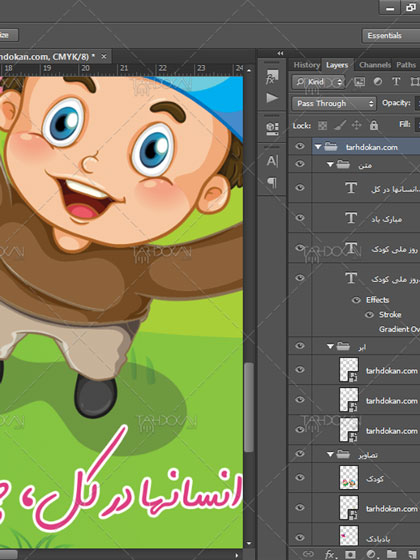Switch to the Channels tab
The image size is (420, 560).
click(x=375, y=65)
